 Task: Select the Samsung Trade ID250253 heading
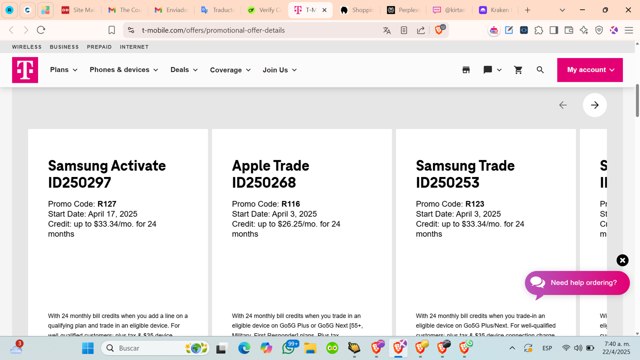(x=465, y=174)
